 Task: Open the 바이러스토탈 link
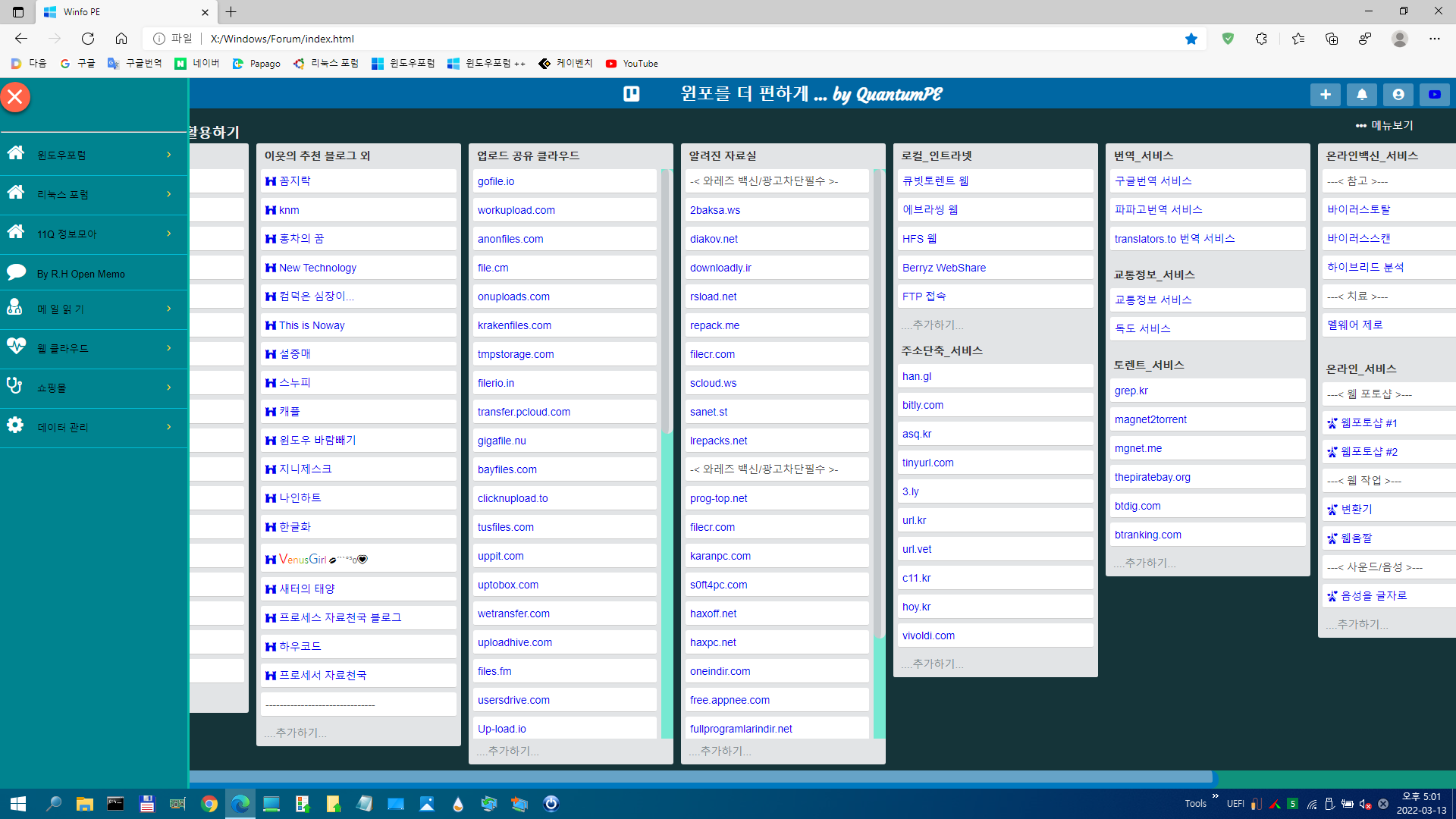coord(1359,209)
